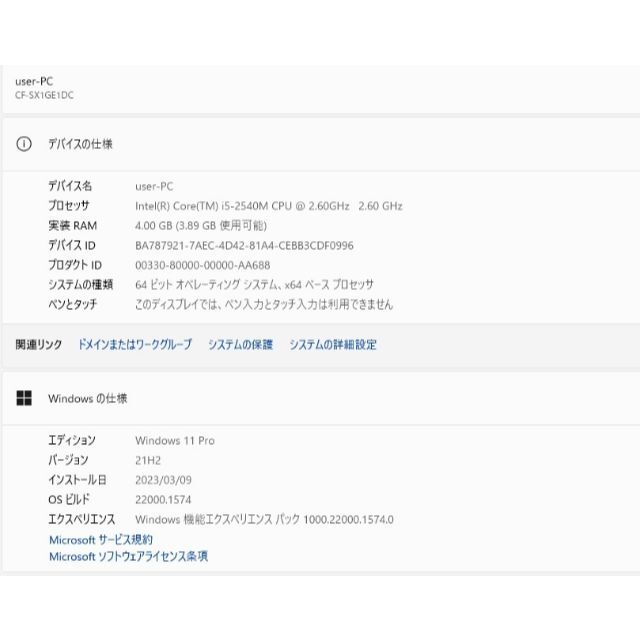Click the デバイス ID label
Image resolution: width=640 pixels, height=640 pixels.
tap(71, 245)
